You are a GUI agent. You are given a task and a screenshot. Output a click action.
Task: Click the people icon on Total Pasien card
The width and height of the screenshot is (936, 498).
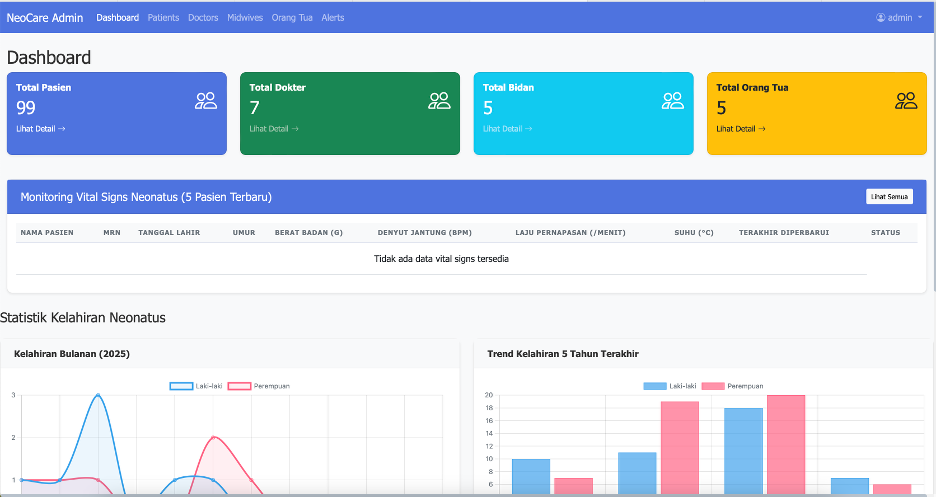click(206, 100)
